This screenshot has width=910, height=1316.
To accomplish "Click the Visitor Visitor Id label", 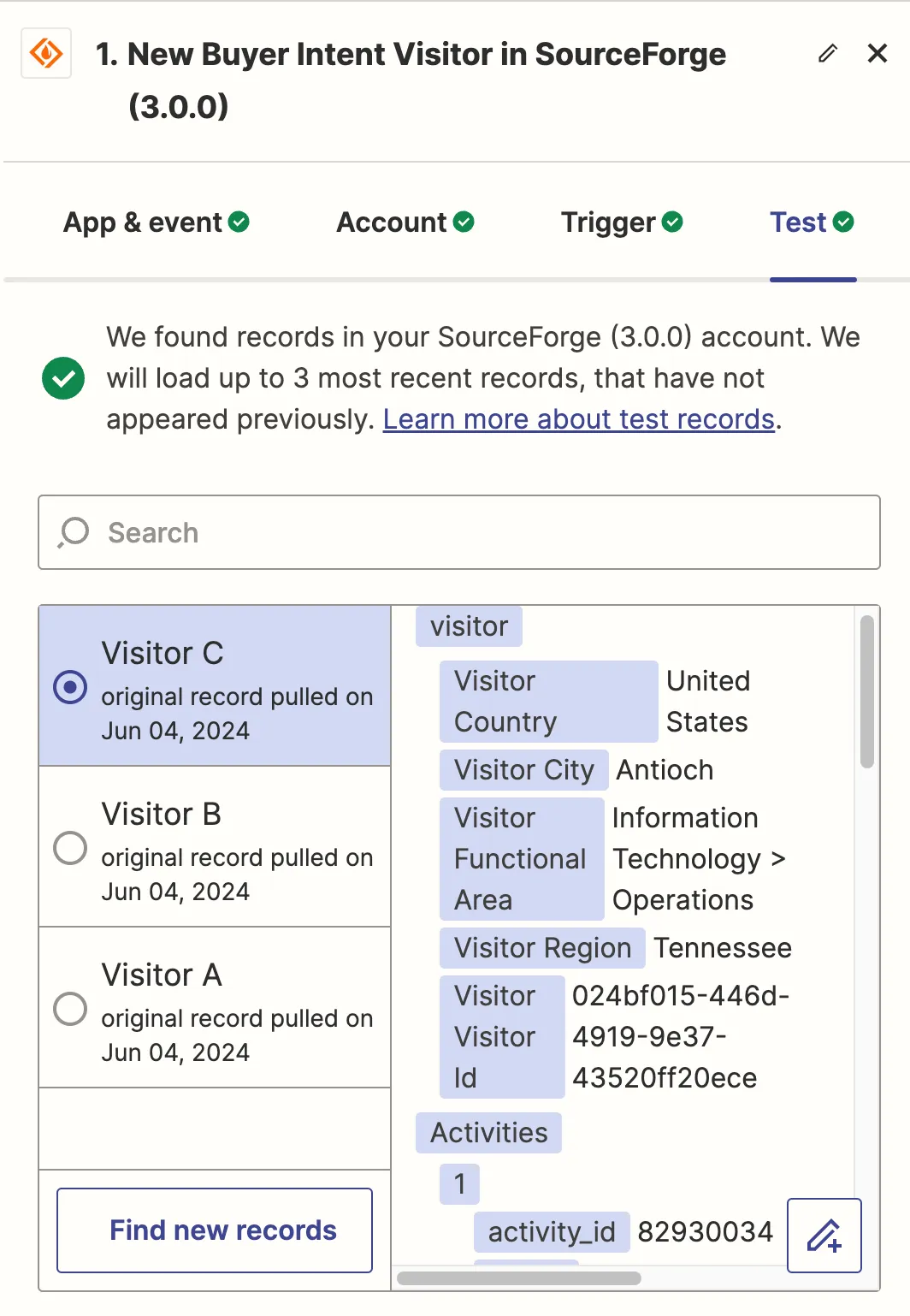I will point(502,1037).
